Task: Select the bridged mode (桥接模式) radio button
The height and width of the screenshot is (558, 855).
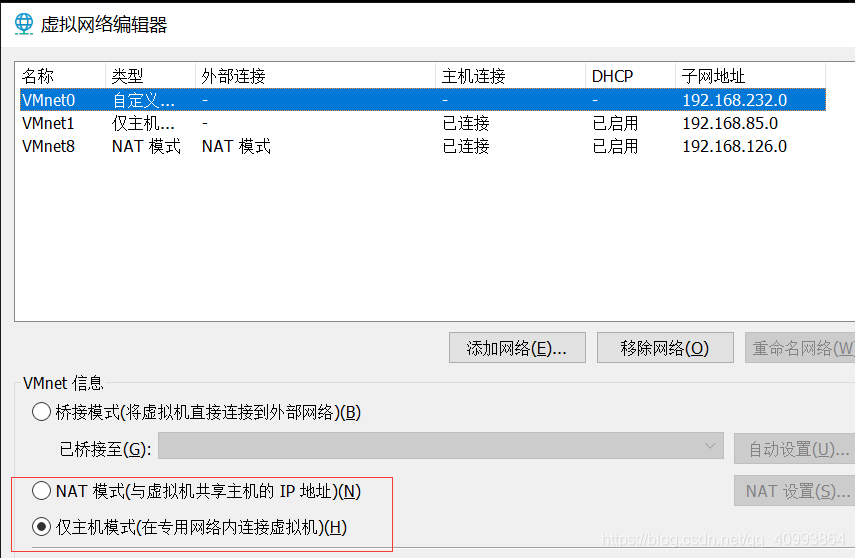Action: tap(41, 412)
